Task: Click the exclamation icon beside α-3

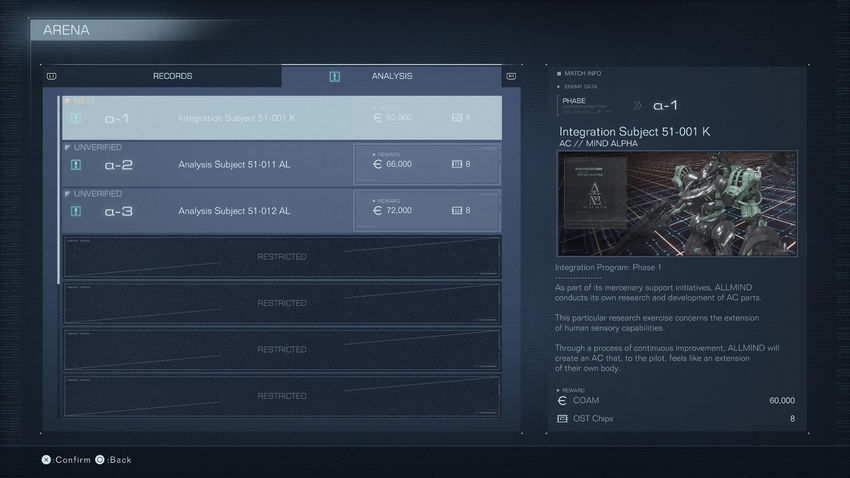Action: coord(76,211)
